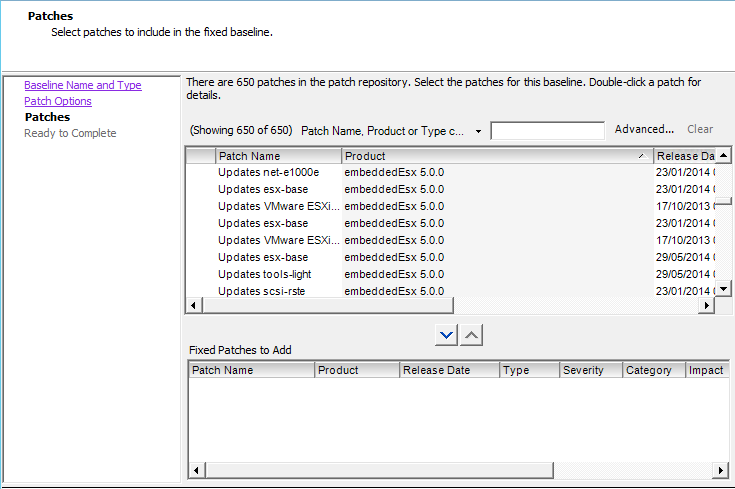The height and width of the screenshot is (489, 735).
Task: Sort repository list by Patch Name column
Action: (x=278, y=156)
